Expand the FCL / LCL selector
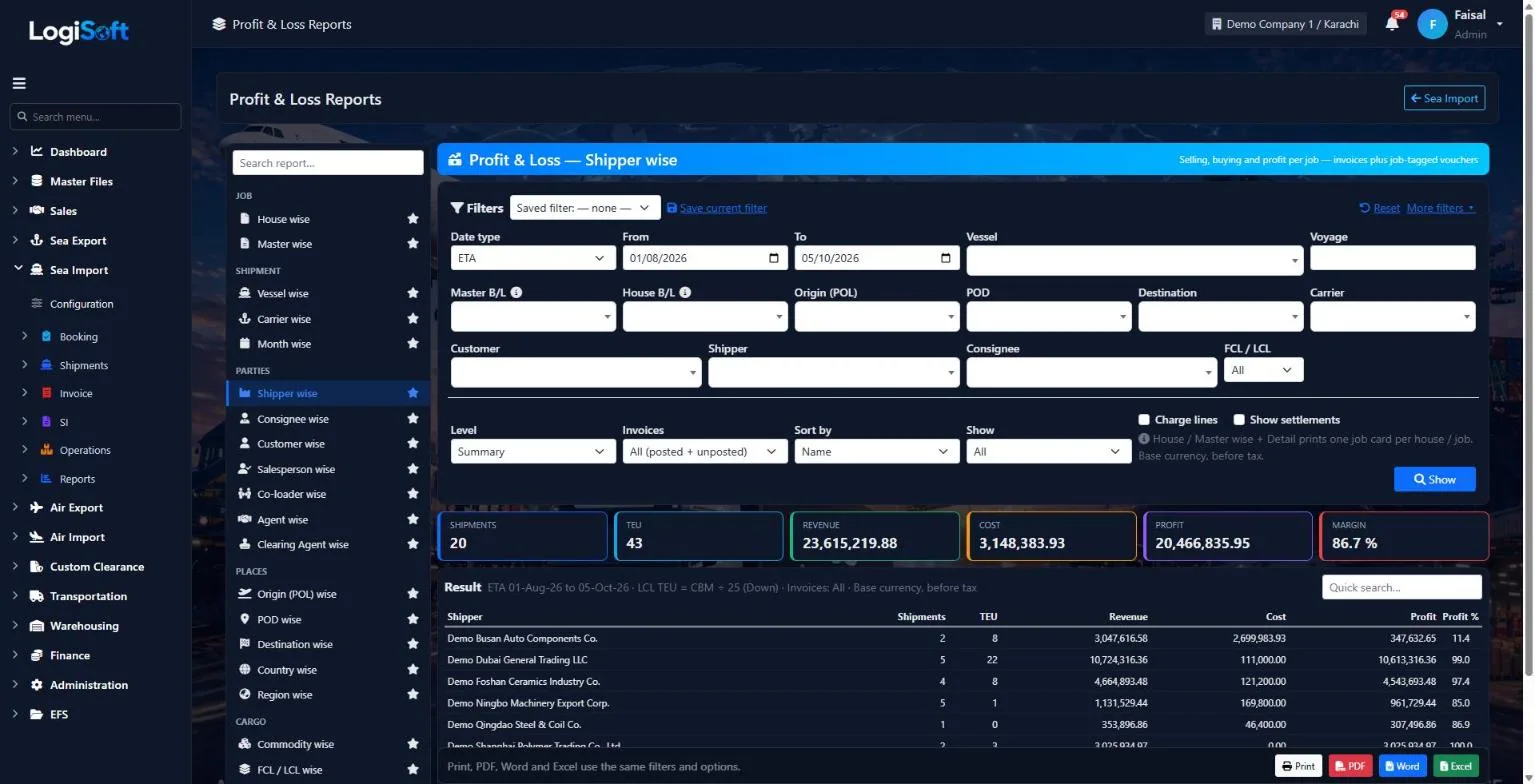Screen dimensions: 1535x784 [1263, 370]
